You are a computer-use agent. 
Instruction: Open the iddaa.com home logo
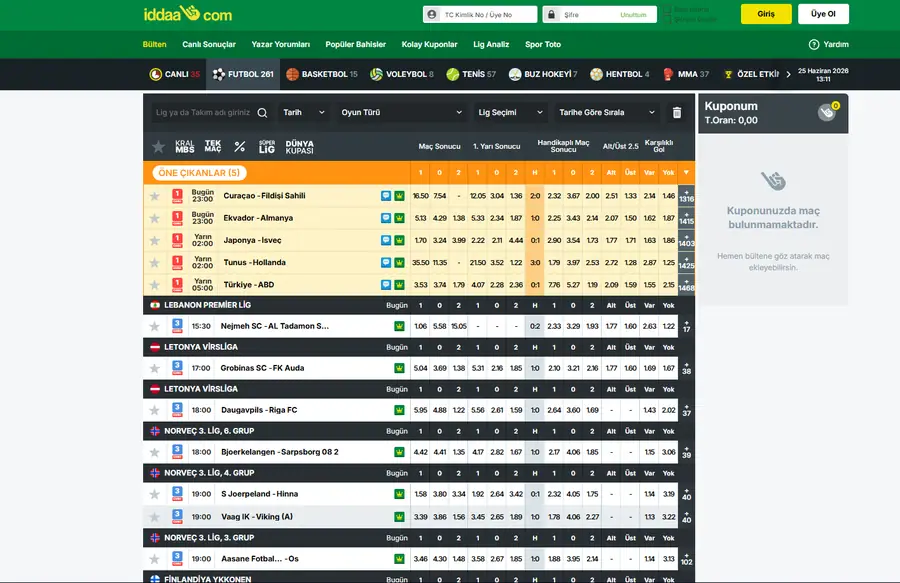[x=188, y=14]
